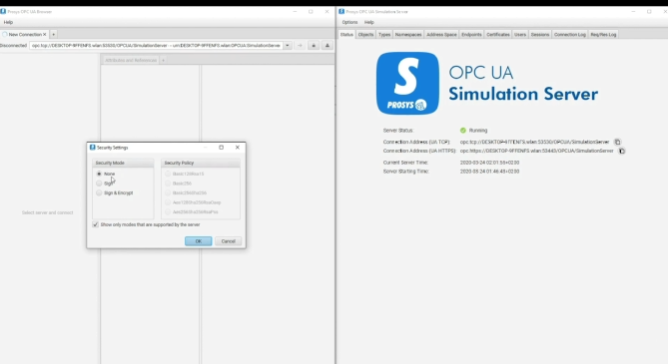Click the Prosys Simulation Server logo
Image resolution: width=668 pixels, height=364 pixels.
click(408, 84)
